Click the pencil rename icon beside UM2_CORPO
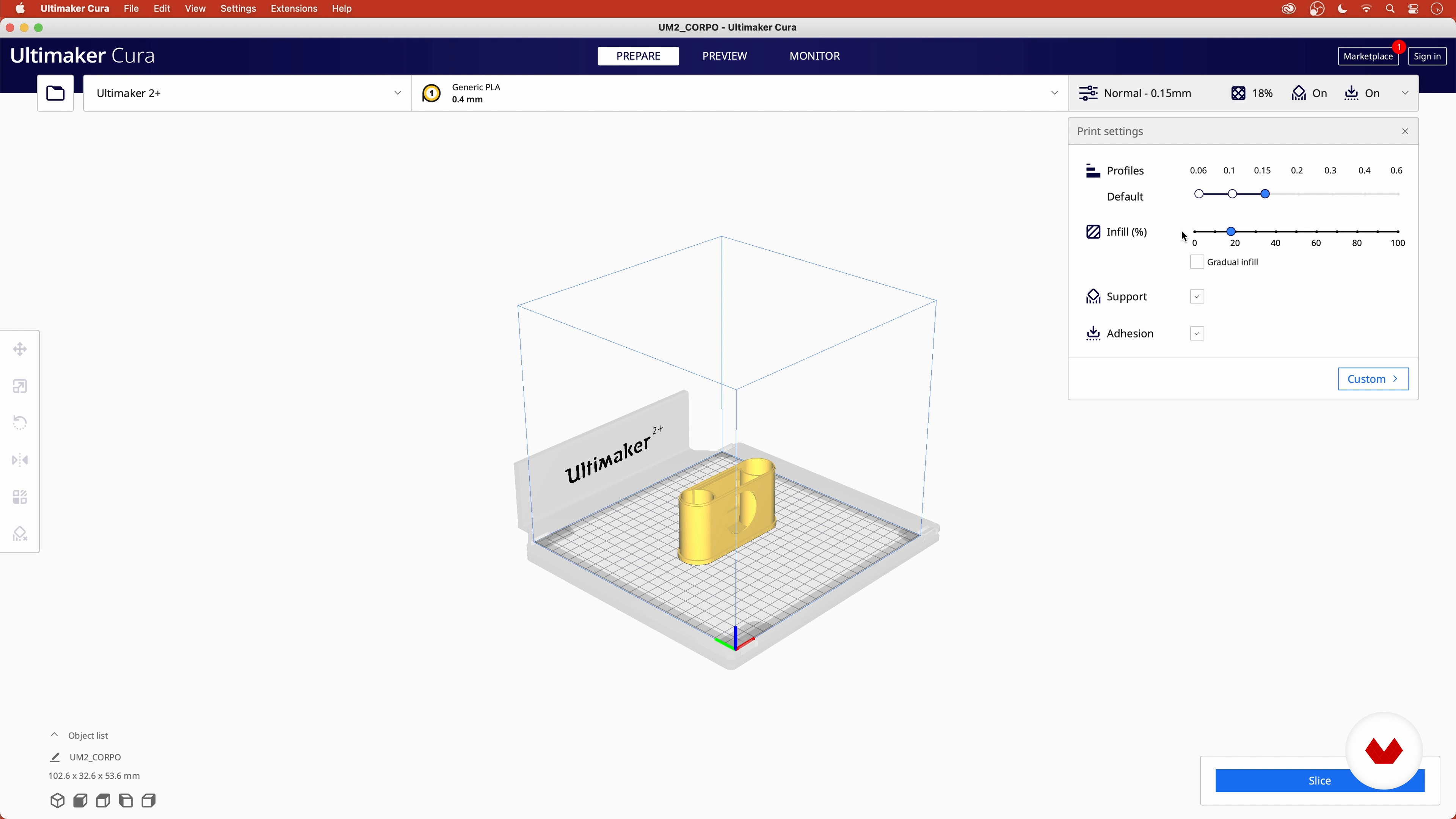The height and width of the screenshot is (819, 1456). tap(55, 758)
